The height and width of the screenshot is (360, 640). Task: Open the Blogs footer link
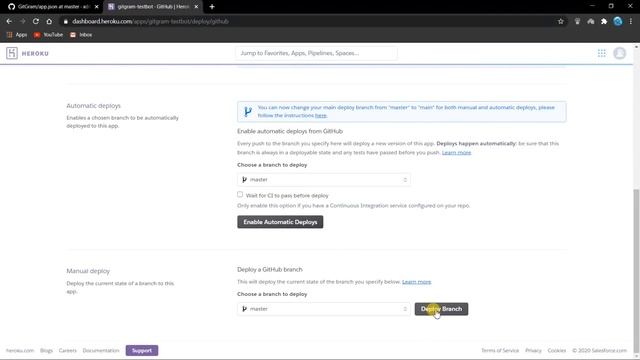click(x=46, y=351)
